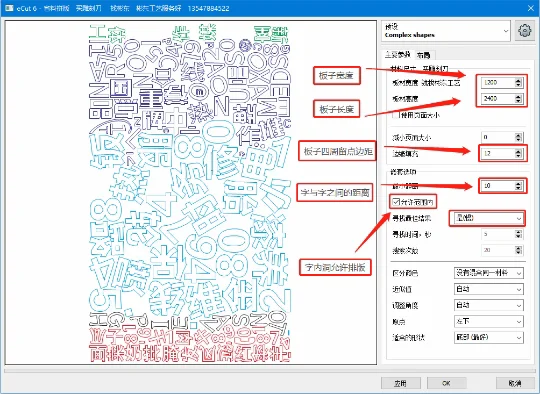Switch to the 主要参数 tab
540x394 pixels.
point(398,55)
